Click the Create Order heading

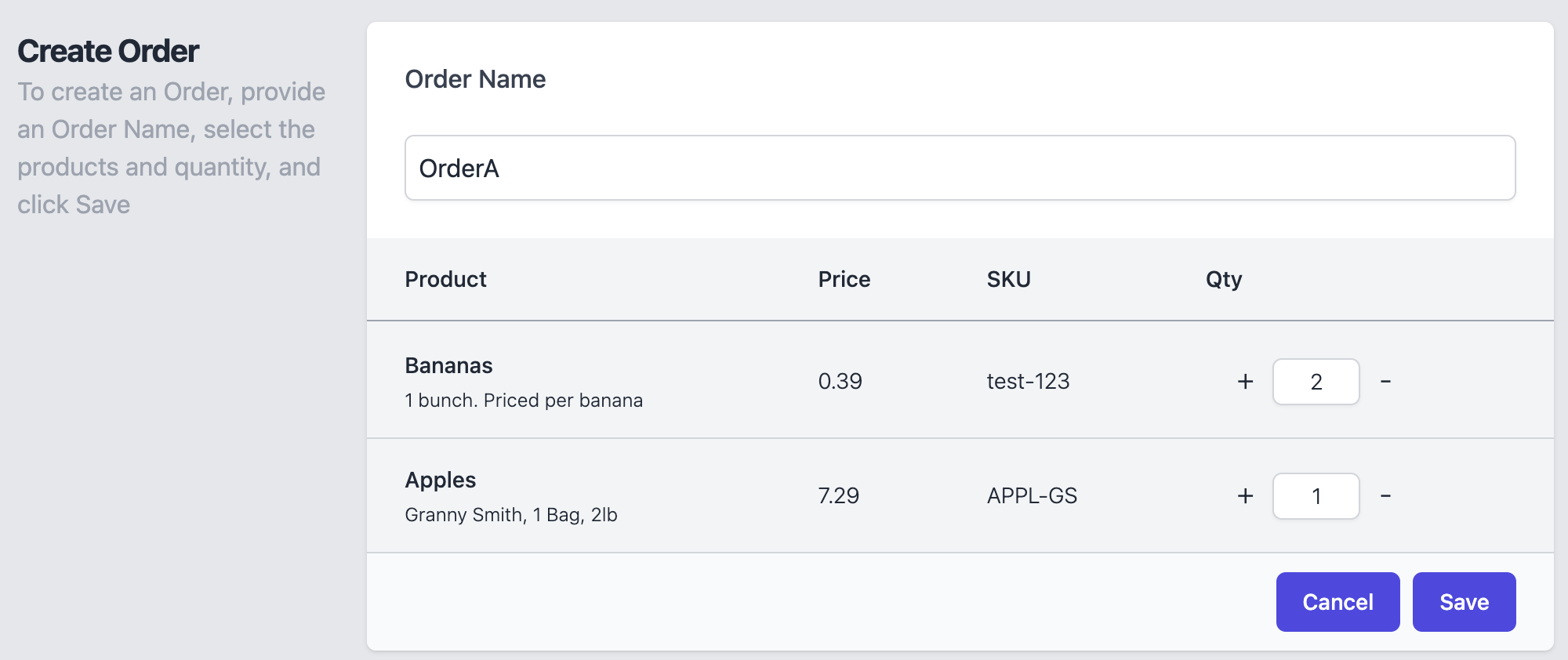coord(108,52)
